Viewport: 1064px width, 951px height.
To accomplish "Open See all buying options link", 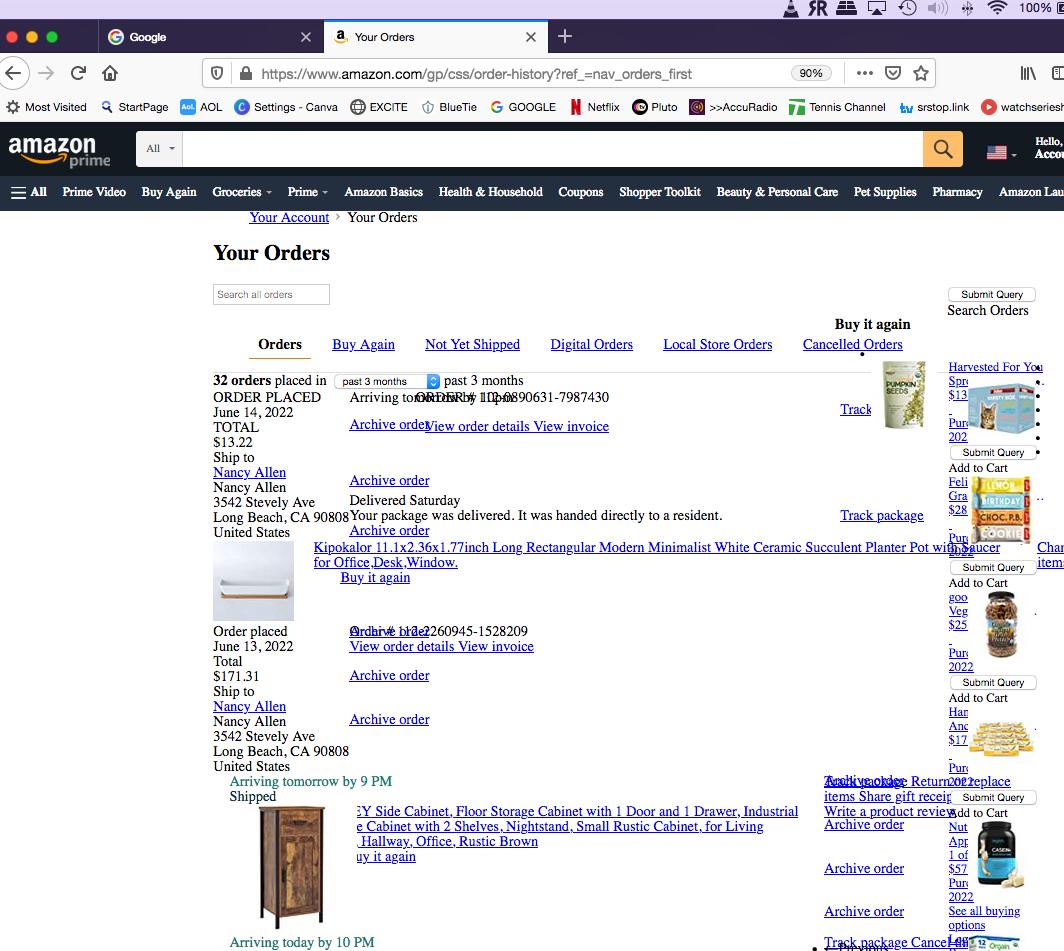I will pos(984,918).
